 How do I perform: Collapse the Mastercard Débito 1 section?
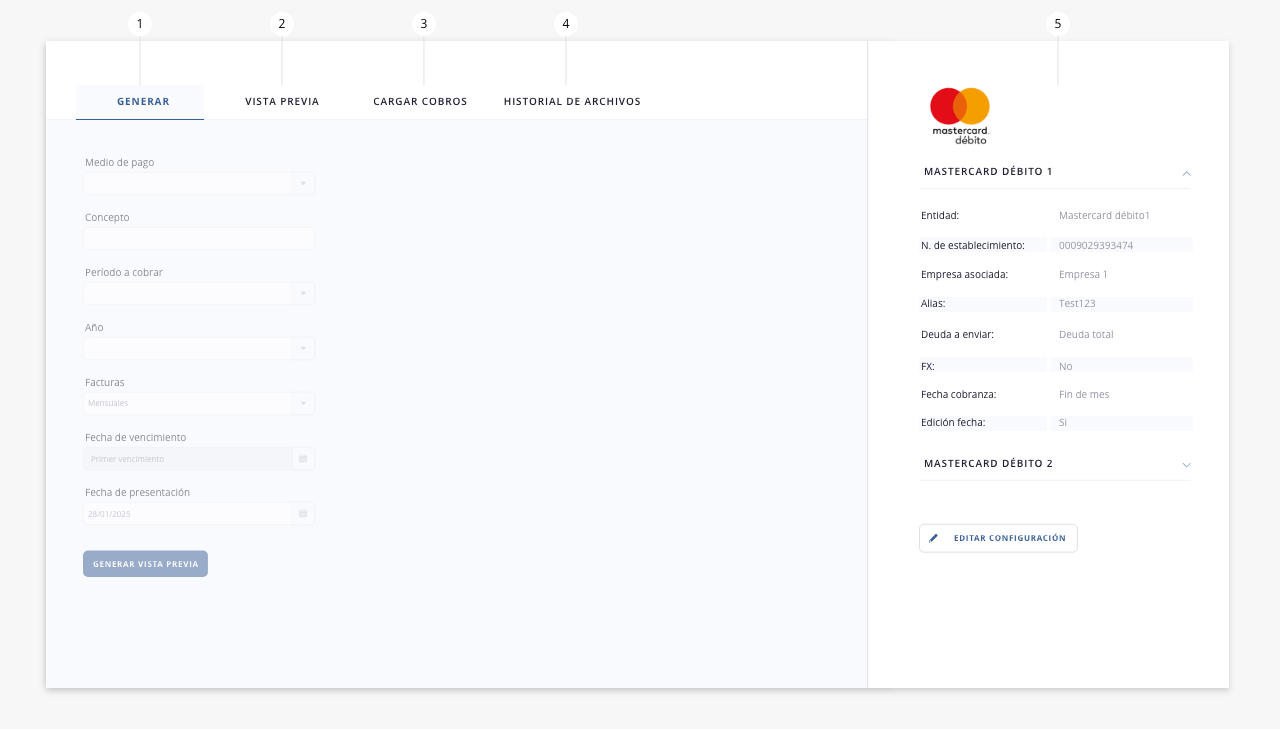tap(1186, 173)
